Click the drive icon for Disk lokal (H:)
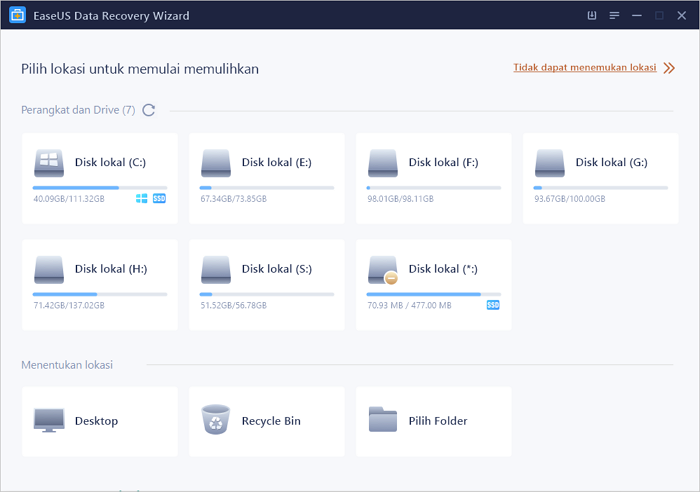 49,270
